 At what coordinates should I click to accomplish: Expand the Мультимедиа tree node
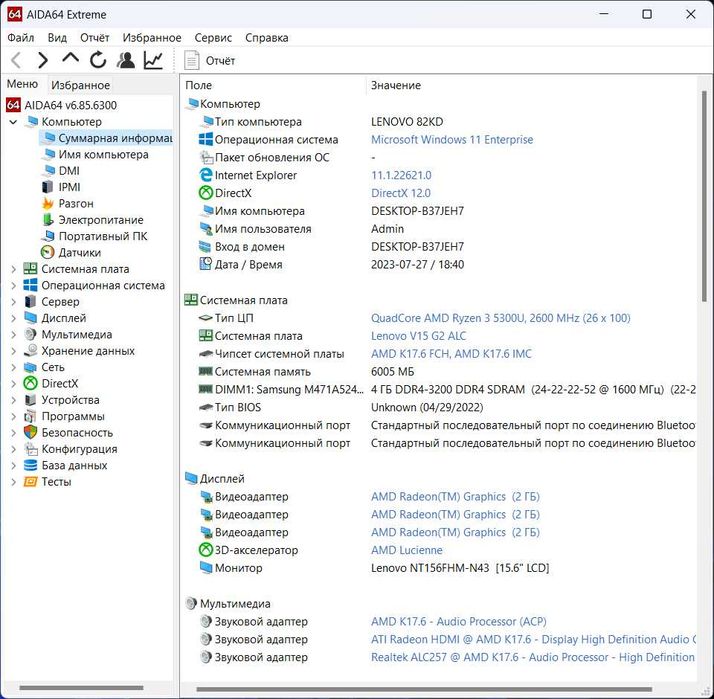click(x=14, y=335)
